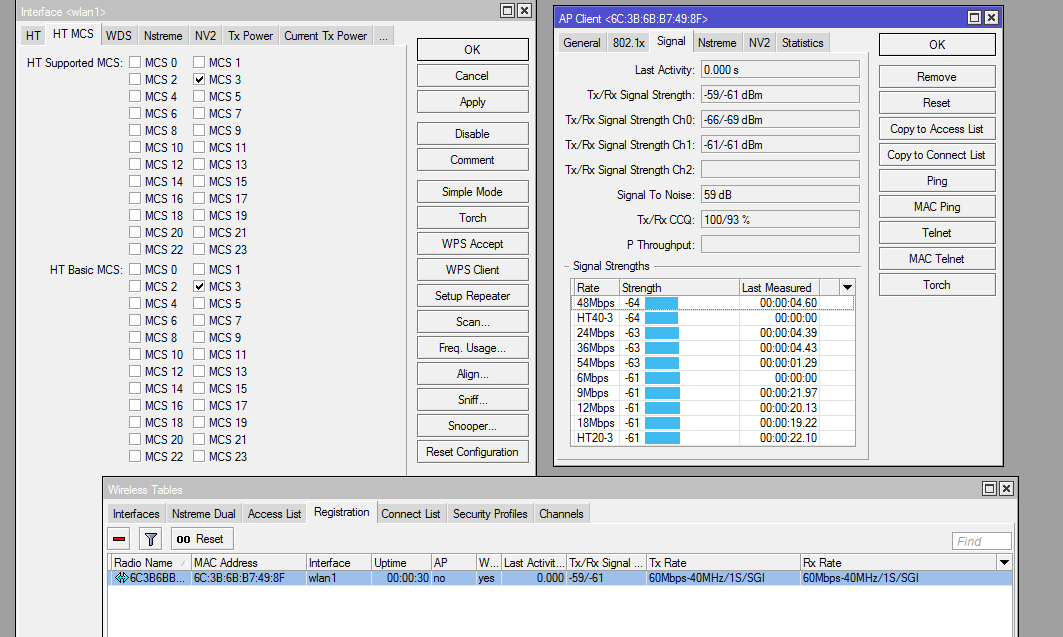This screenshot has width=1063, height=637.
Task: Click the Signal To Noise value field
Action: click(x=780, y=194)
